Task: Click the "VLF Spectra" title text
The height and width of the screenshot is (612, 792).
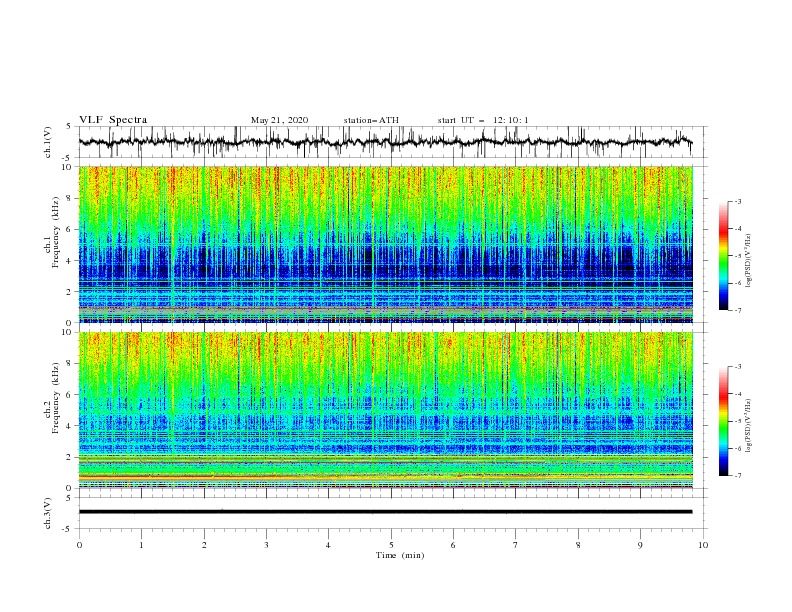Action: pos(113,120)
